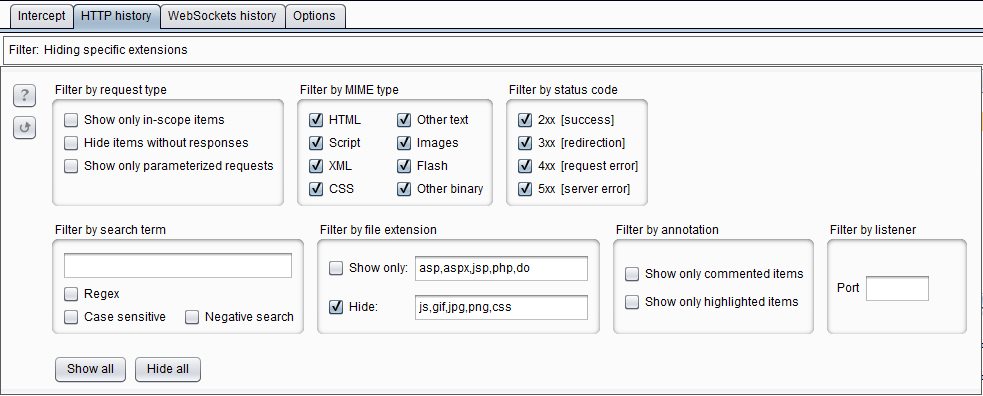
Task: Click the listener Port field
Action: [897, 288]
